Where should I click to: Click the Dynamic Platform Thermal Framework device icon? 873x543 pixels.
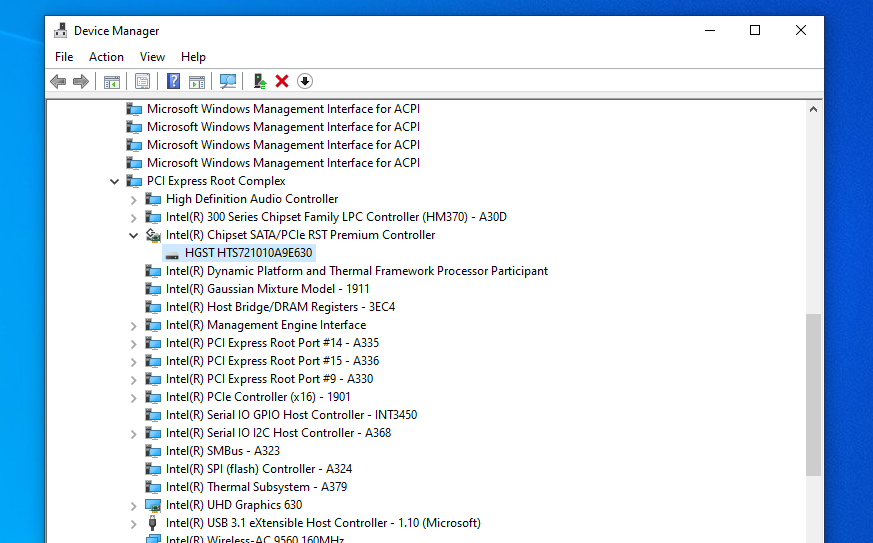153,271
